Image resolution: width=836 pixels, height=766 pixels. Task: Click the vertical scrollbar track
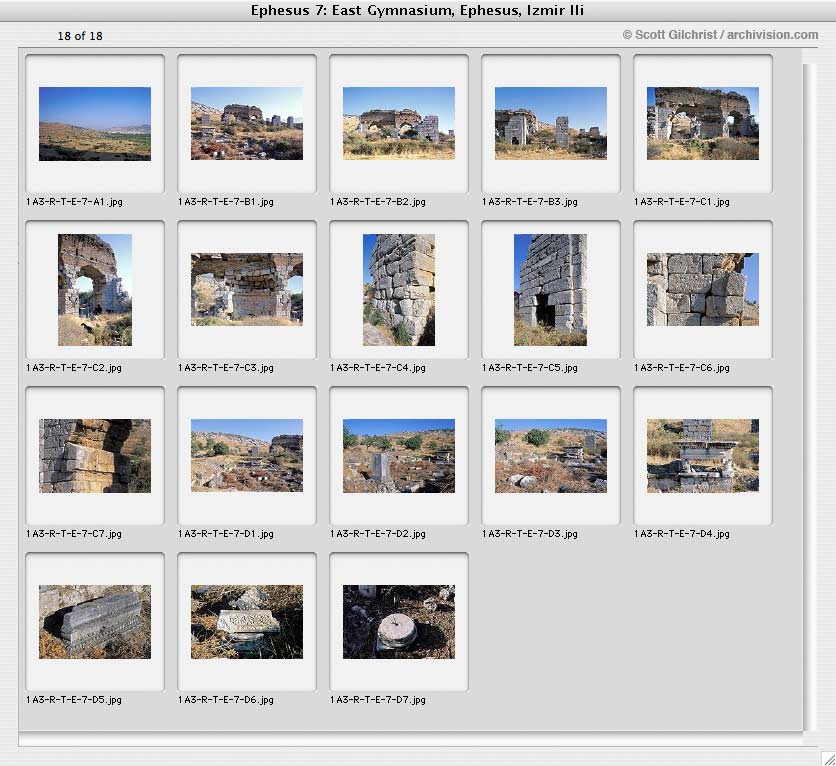(809, 397)
